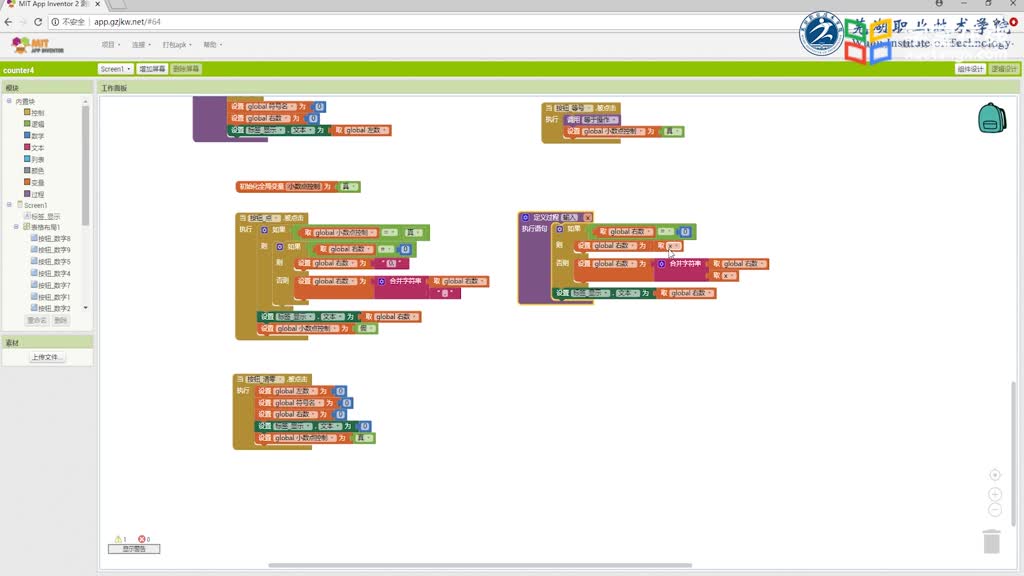Select the 变量 block category

(x=34, y=183)
